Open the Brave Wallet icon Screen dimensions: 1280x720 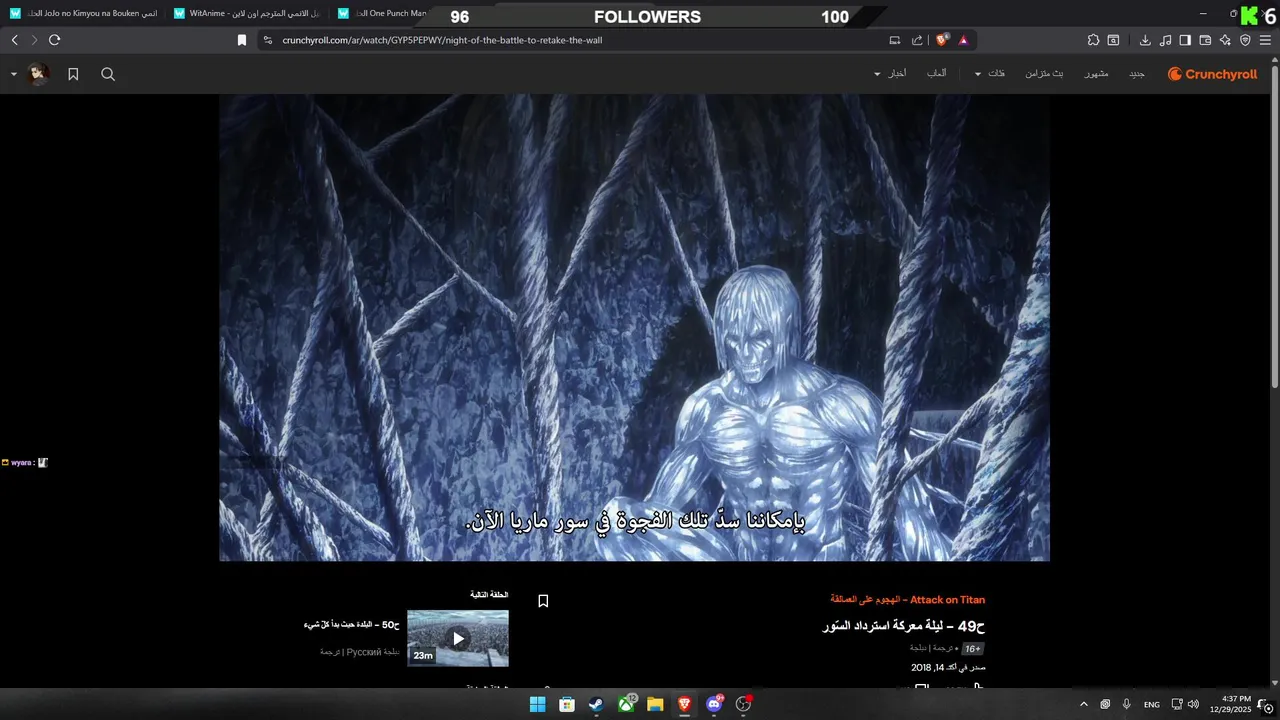click(1205, 40)
